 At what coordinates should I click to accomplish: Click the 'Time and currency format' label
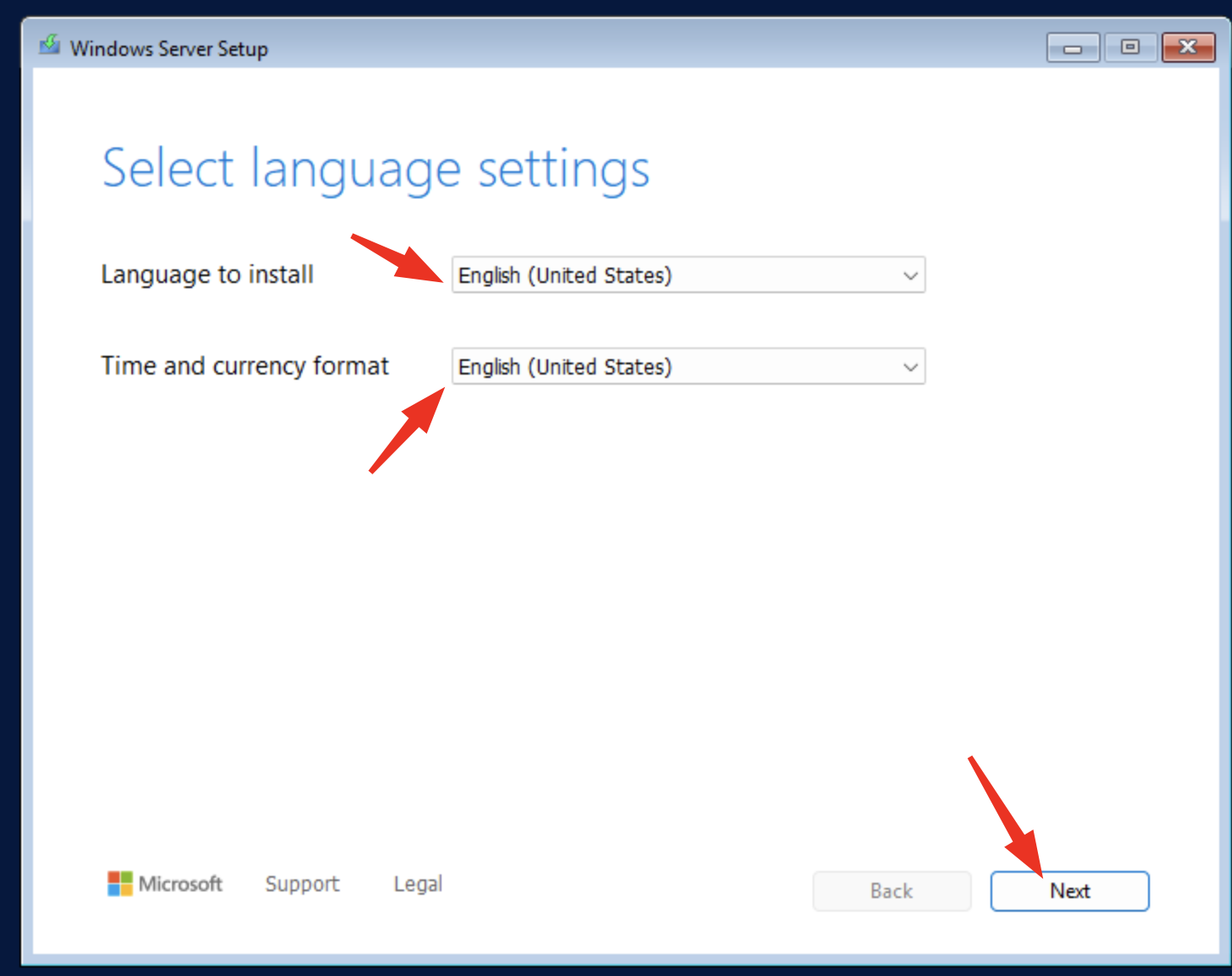(x=245, y=366)
